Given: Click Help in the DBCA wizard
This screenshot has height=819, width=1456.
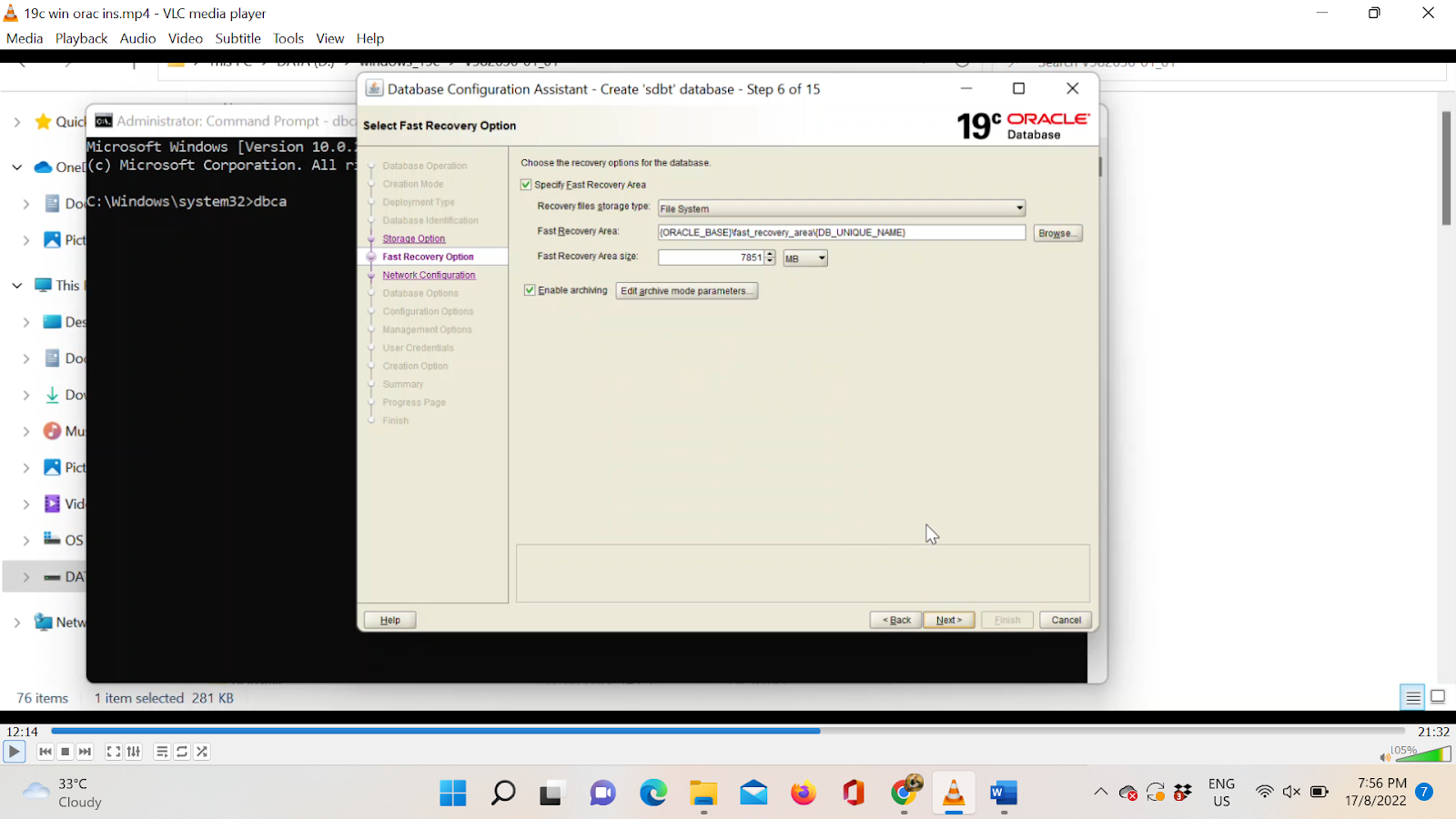Looking at the screenshot, I should (389, 620).
